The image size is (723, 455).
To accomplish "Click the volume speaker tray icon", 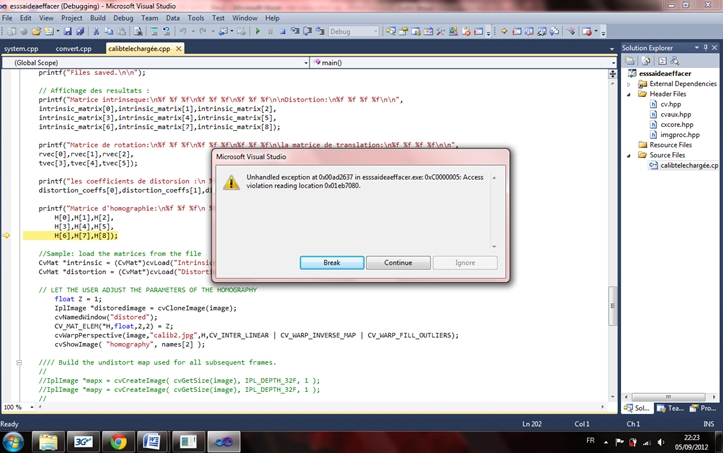I will [x=660, y=442].
